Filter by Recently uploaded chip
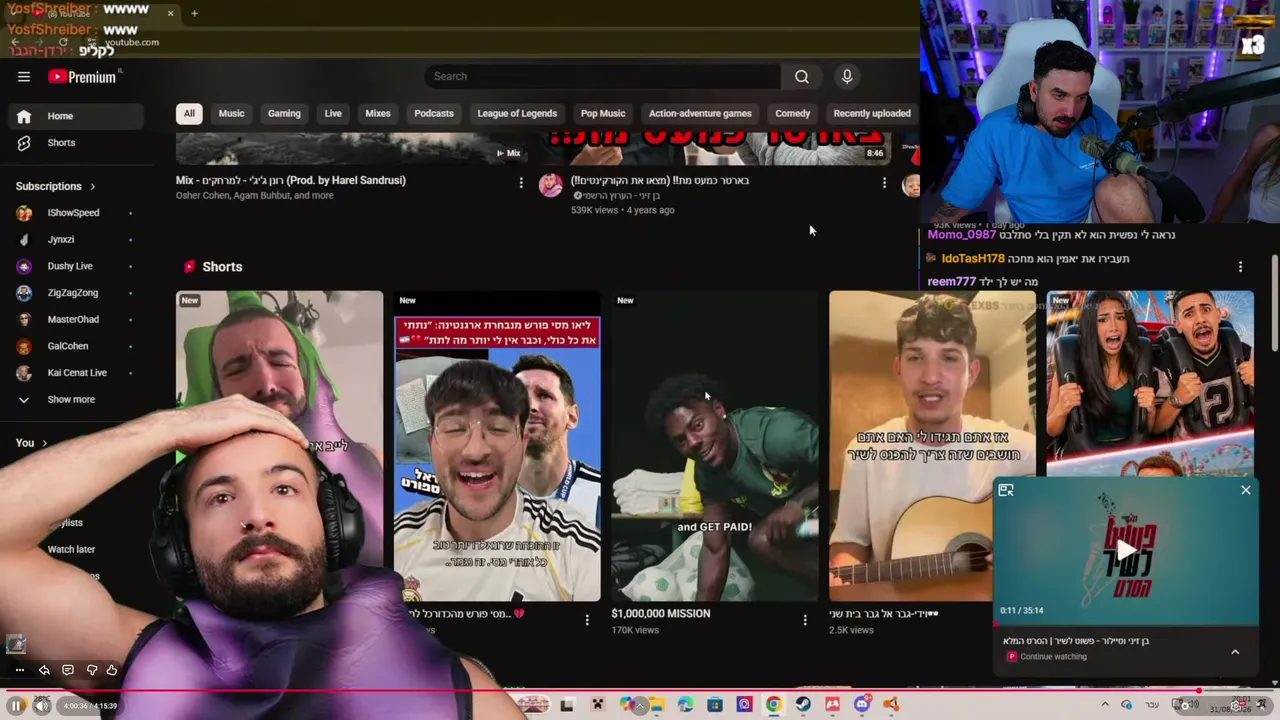Image resolution: width=1280 pixels, height=720 pixels. click(872, 114)
